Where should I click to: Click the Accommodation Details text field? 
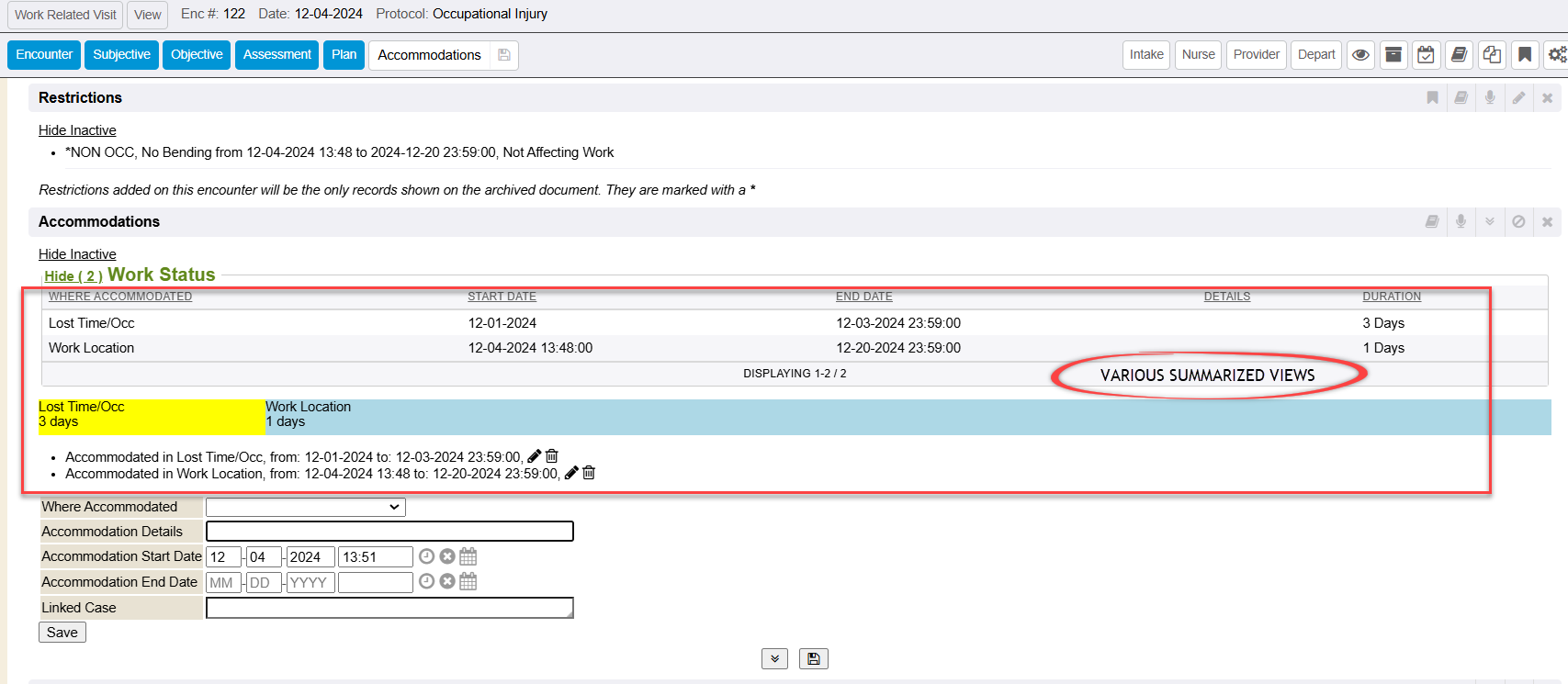389,532
